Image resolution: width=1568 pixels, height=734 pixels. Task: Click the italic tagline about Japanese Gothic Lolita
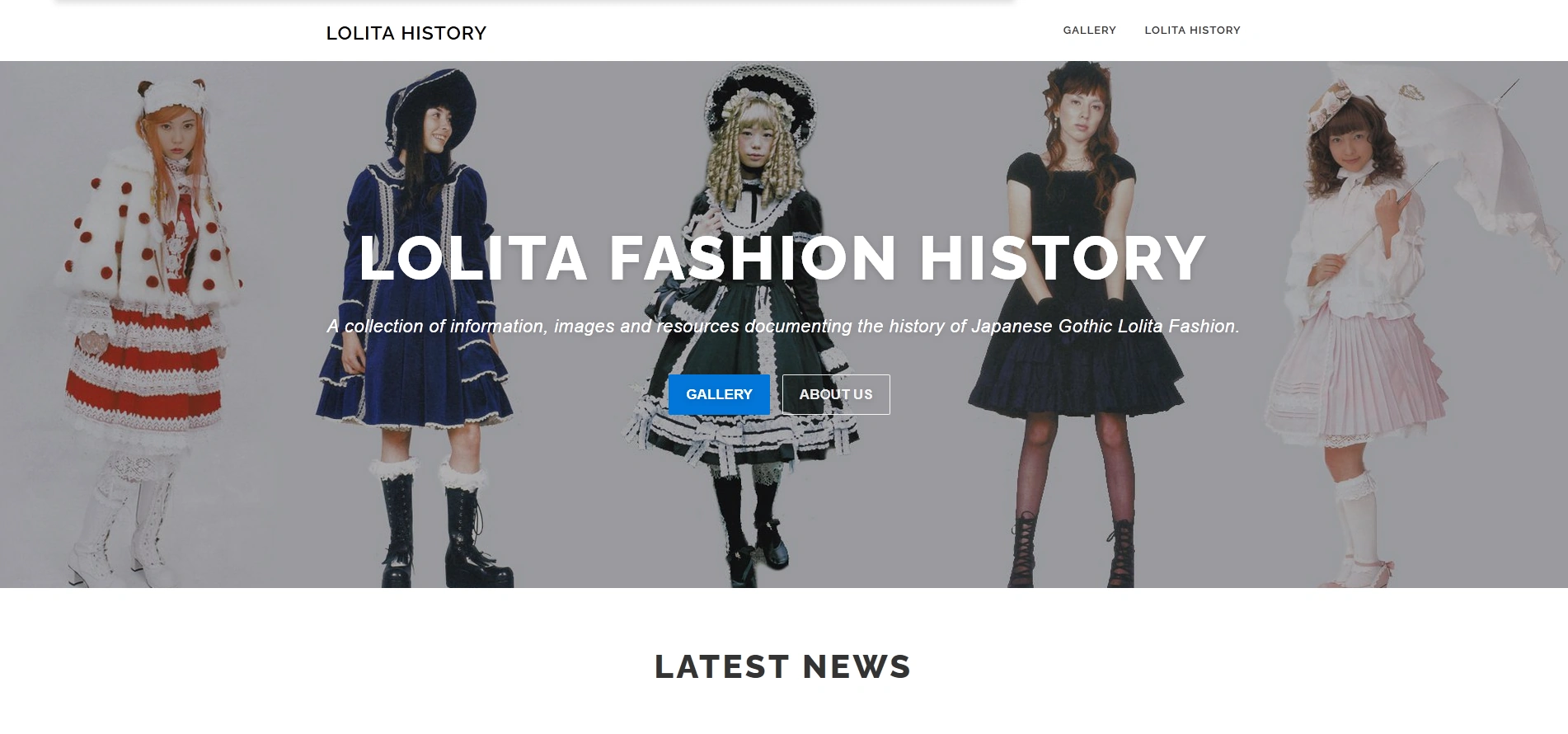[x=783, y=327]
